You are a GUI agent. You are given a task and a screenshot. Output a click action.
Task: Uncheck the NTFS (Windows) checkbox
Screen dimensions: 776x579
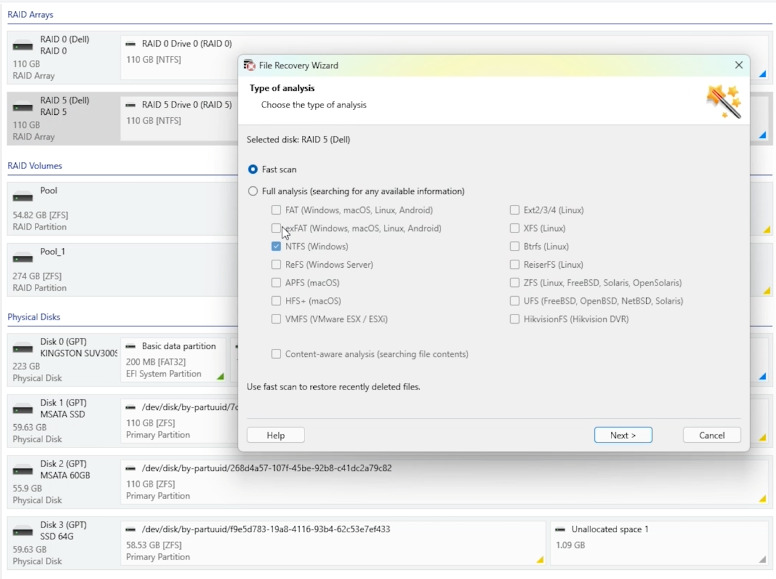point(276,246)
